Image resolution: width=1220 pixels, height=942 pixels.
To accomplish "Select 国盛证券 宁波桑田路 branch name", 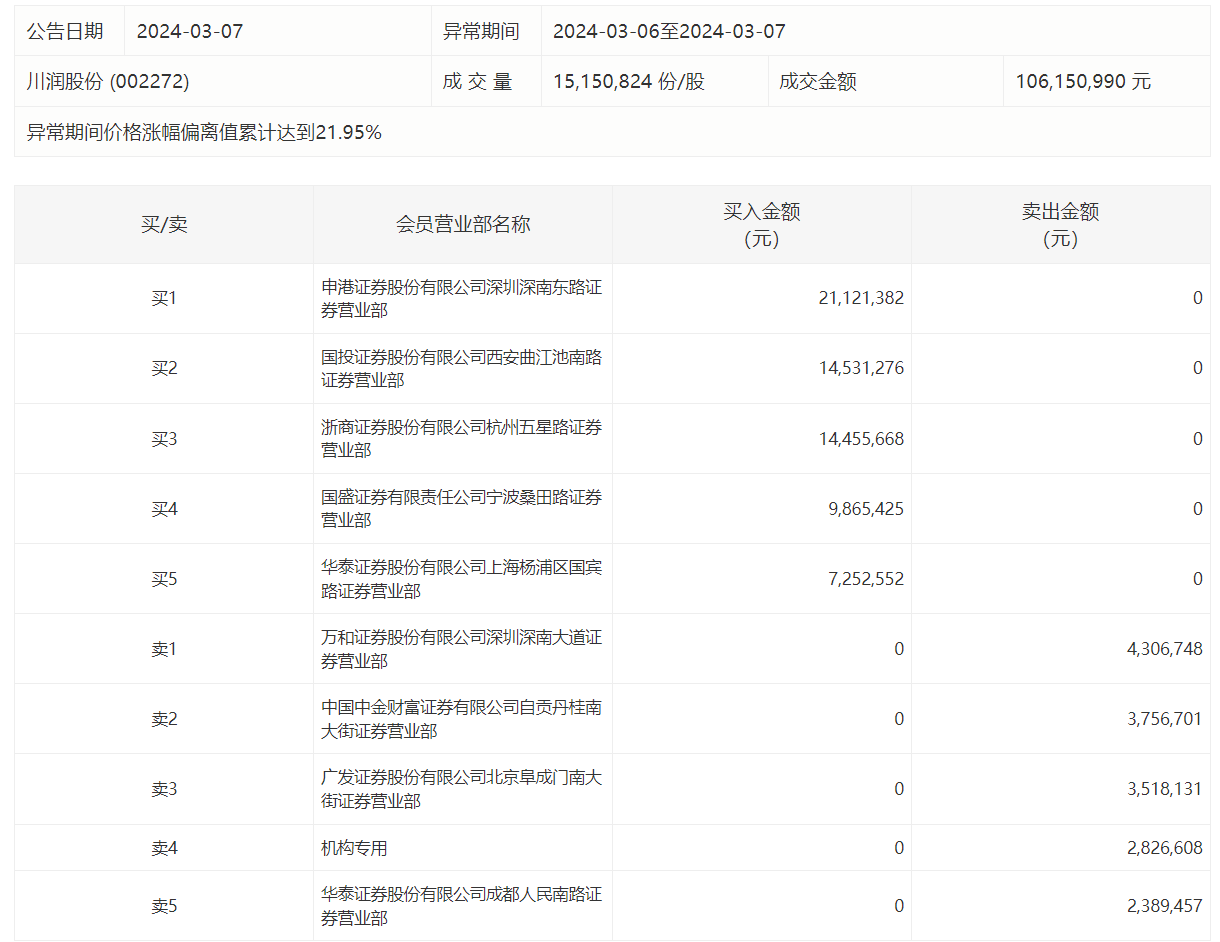I will click(x=462, y=509).
